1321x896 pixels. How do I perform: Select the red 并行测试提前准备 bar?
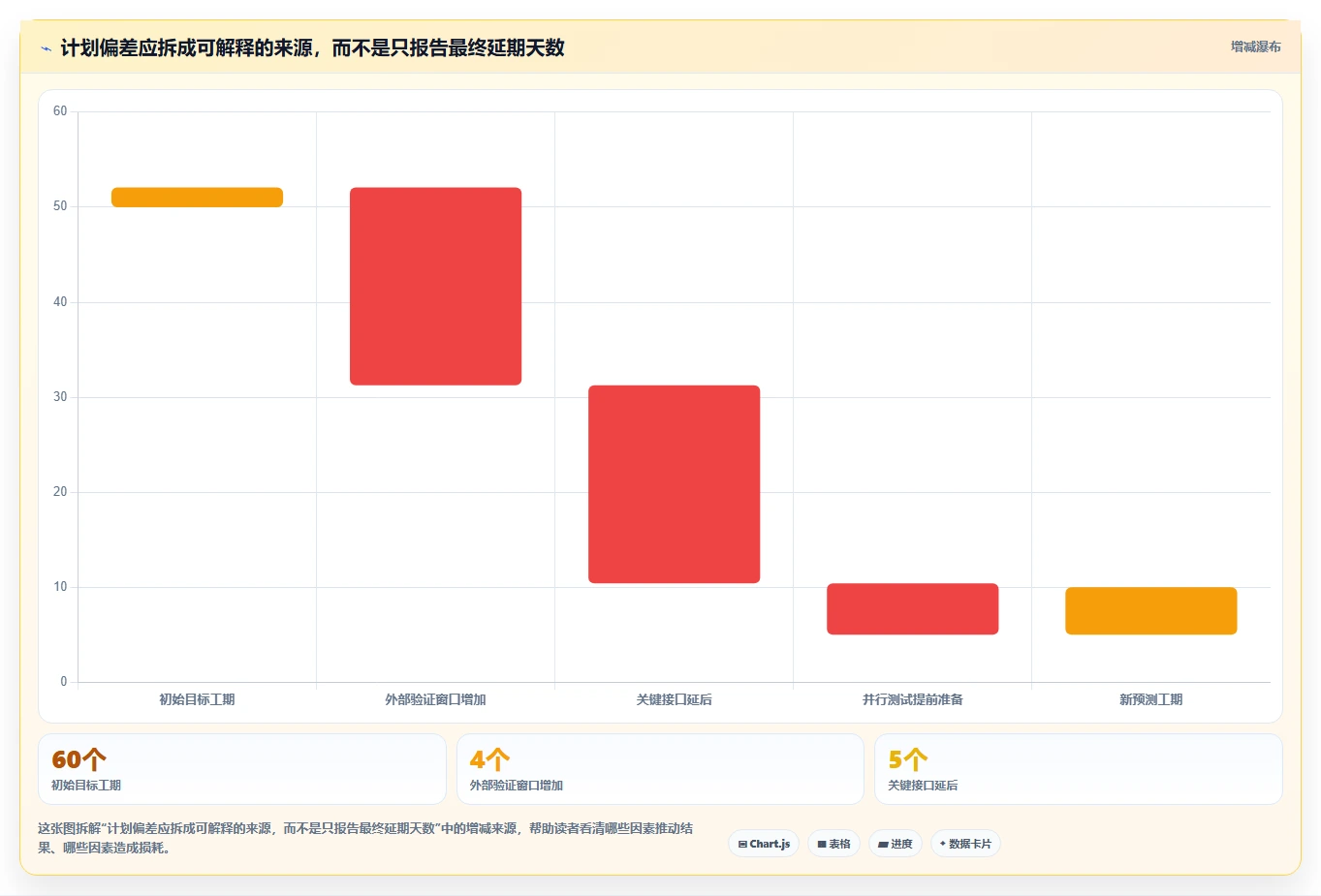(912, 609)
